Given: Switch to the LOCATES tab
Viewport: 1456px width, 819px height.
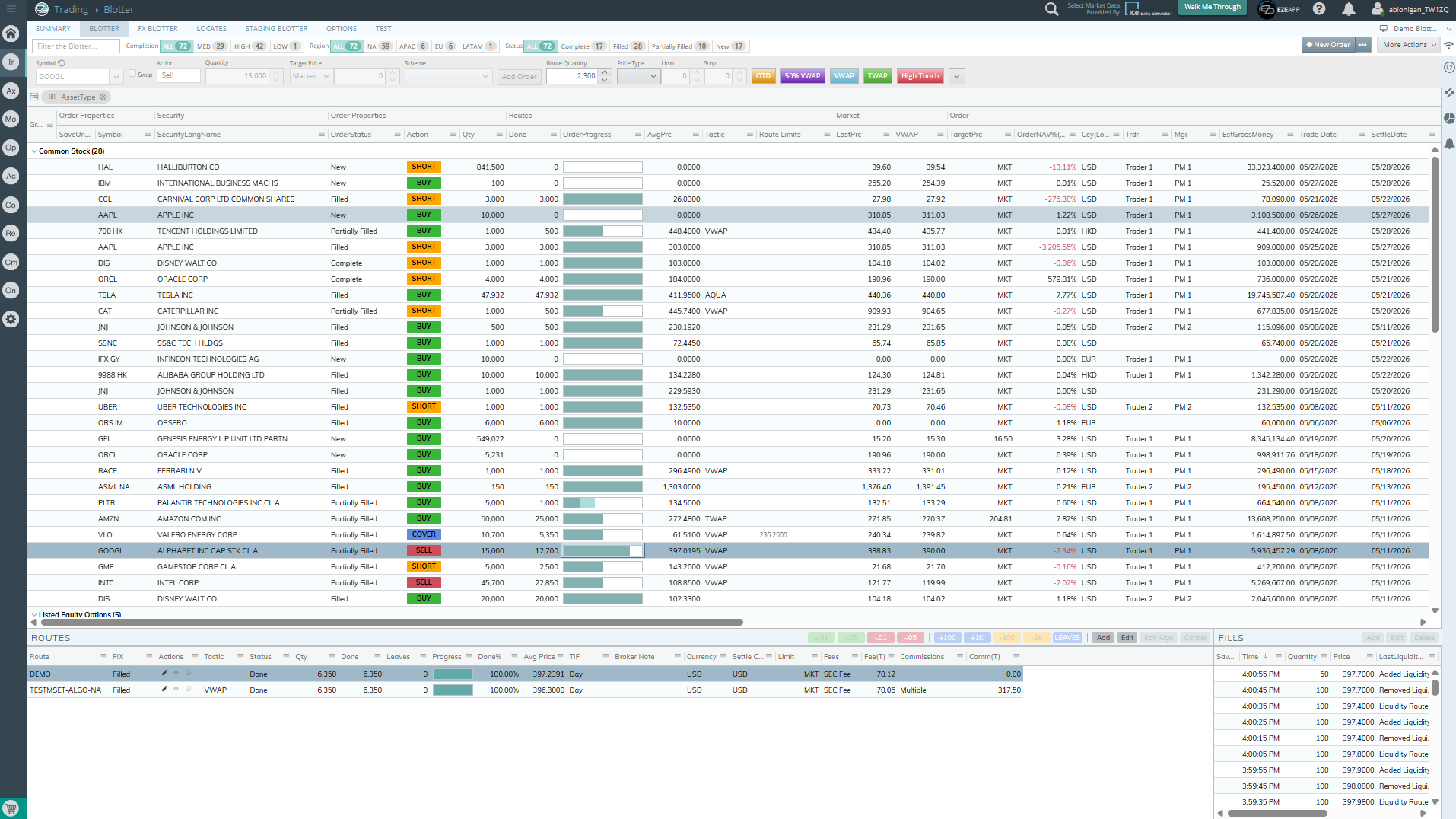Looking at the screenshot, I should [x=211, y=29].
